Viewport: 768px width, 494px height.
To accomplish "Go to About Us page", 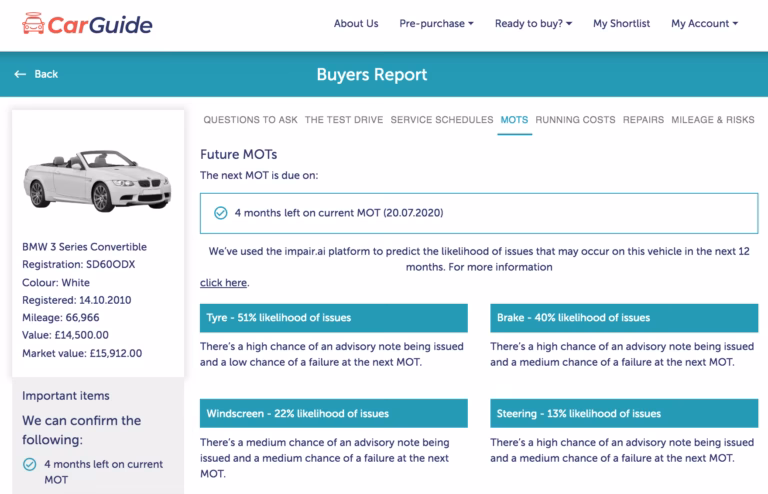I will 356,24.
